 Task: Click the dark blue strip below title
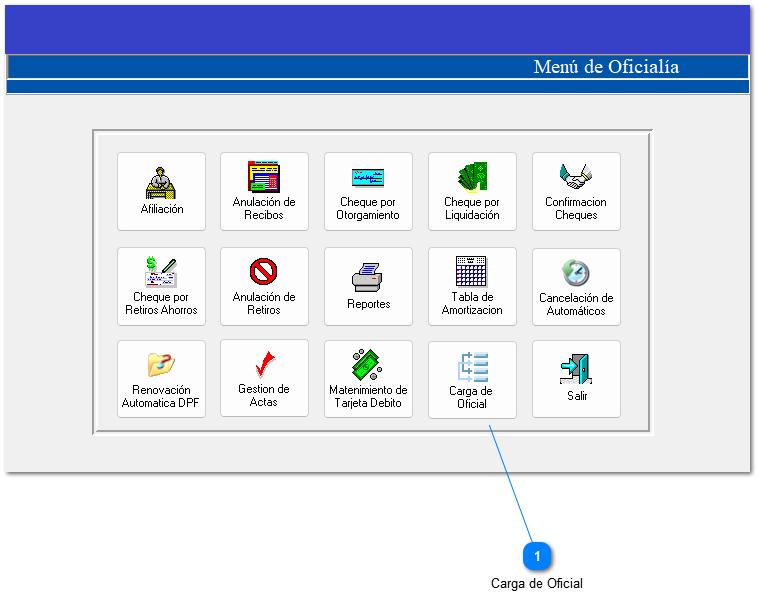click(377, 87)
